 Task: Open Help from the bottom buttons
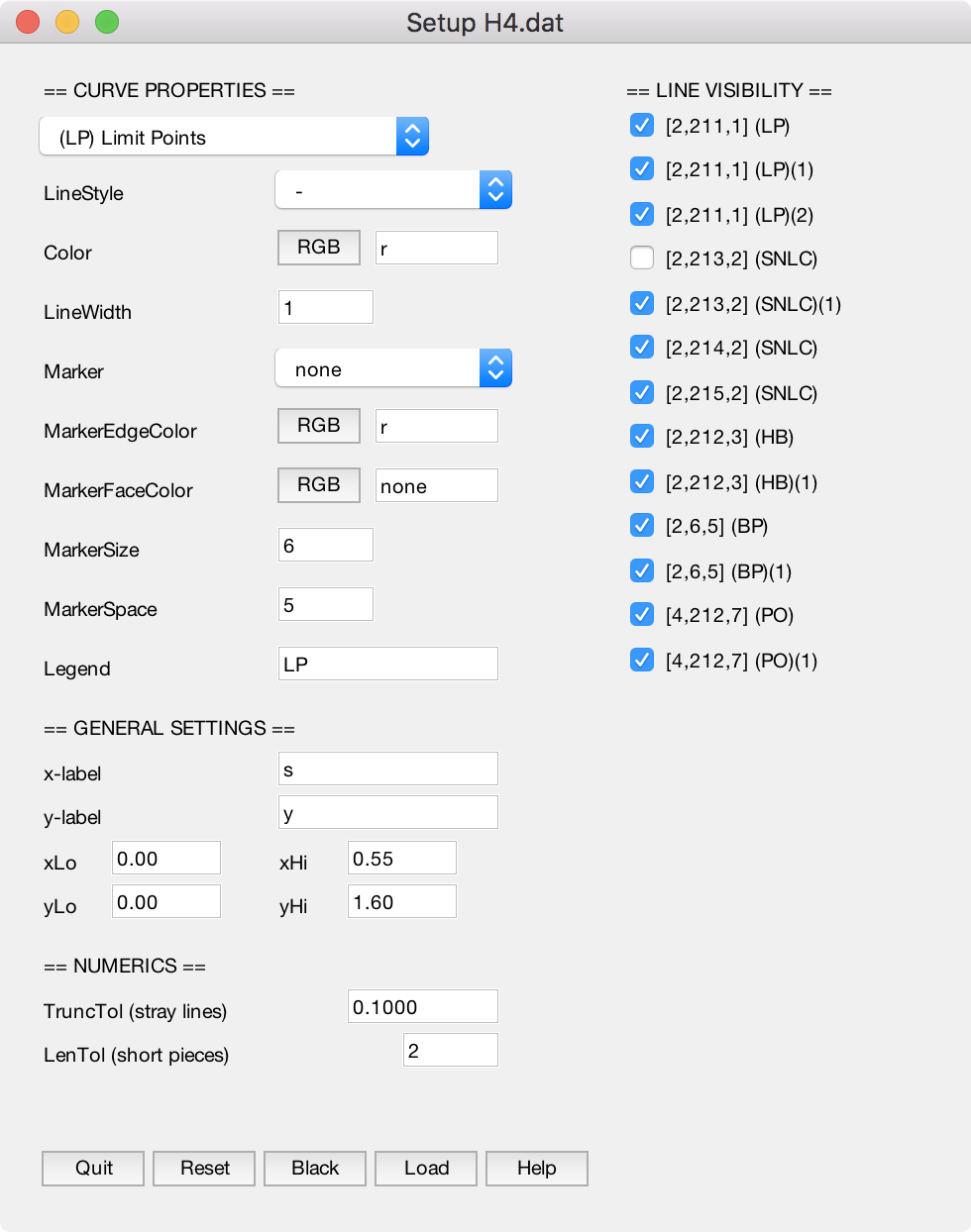point(537,1169)
